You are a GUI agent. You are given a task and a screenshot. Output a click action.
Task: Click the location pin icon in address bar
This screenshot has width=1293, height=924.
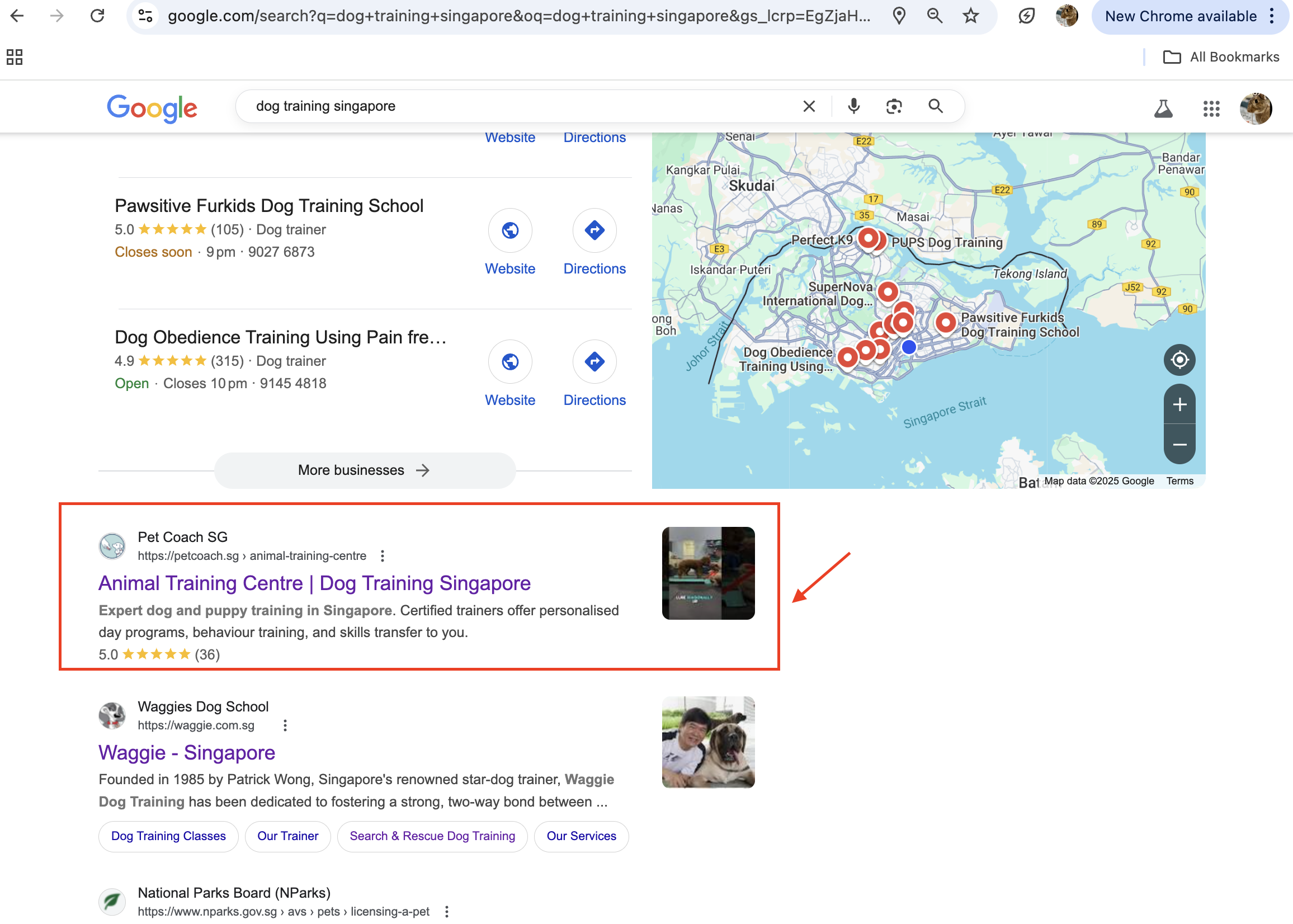click(899, 16)
